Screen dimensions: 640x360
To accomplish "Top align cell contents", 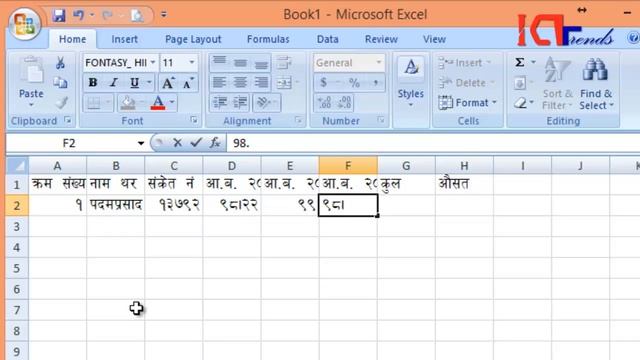I will [x=219, y=62].
